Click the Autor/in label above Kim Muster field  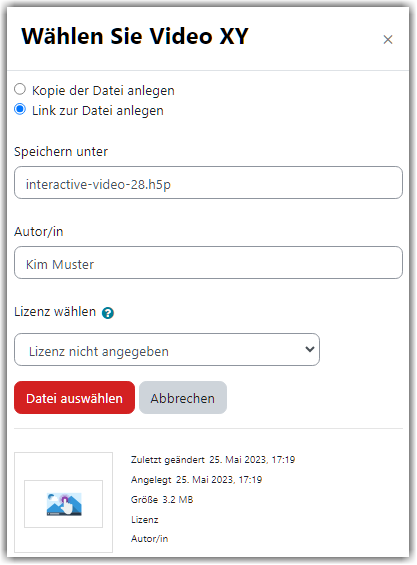click(x=39, y=232)
